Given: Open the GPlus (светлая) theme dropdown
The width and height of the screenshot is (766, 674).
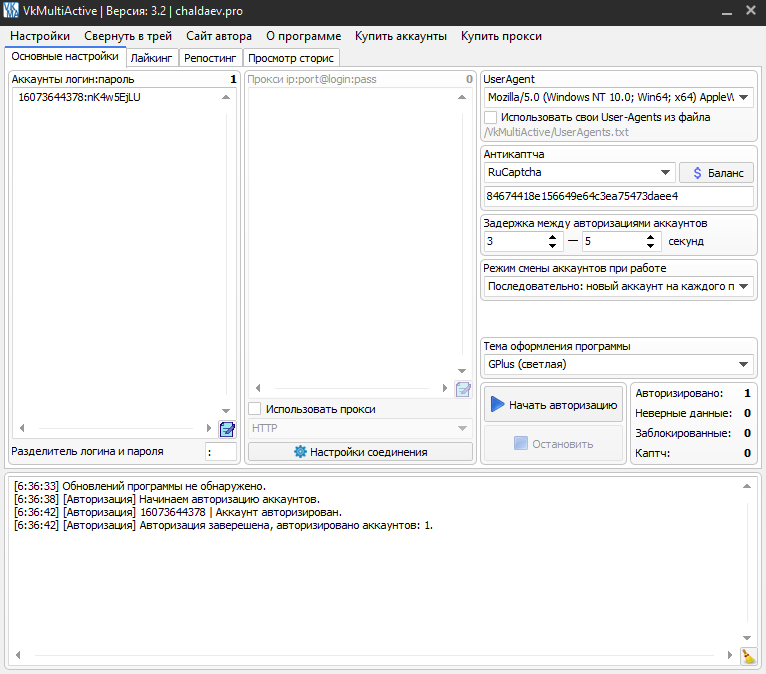Looking at the screenshot, I should [743, 365].
